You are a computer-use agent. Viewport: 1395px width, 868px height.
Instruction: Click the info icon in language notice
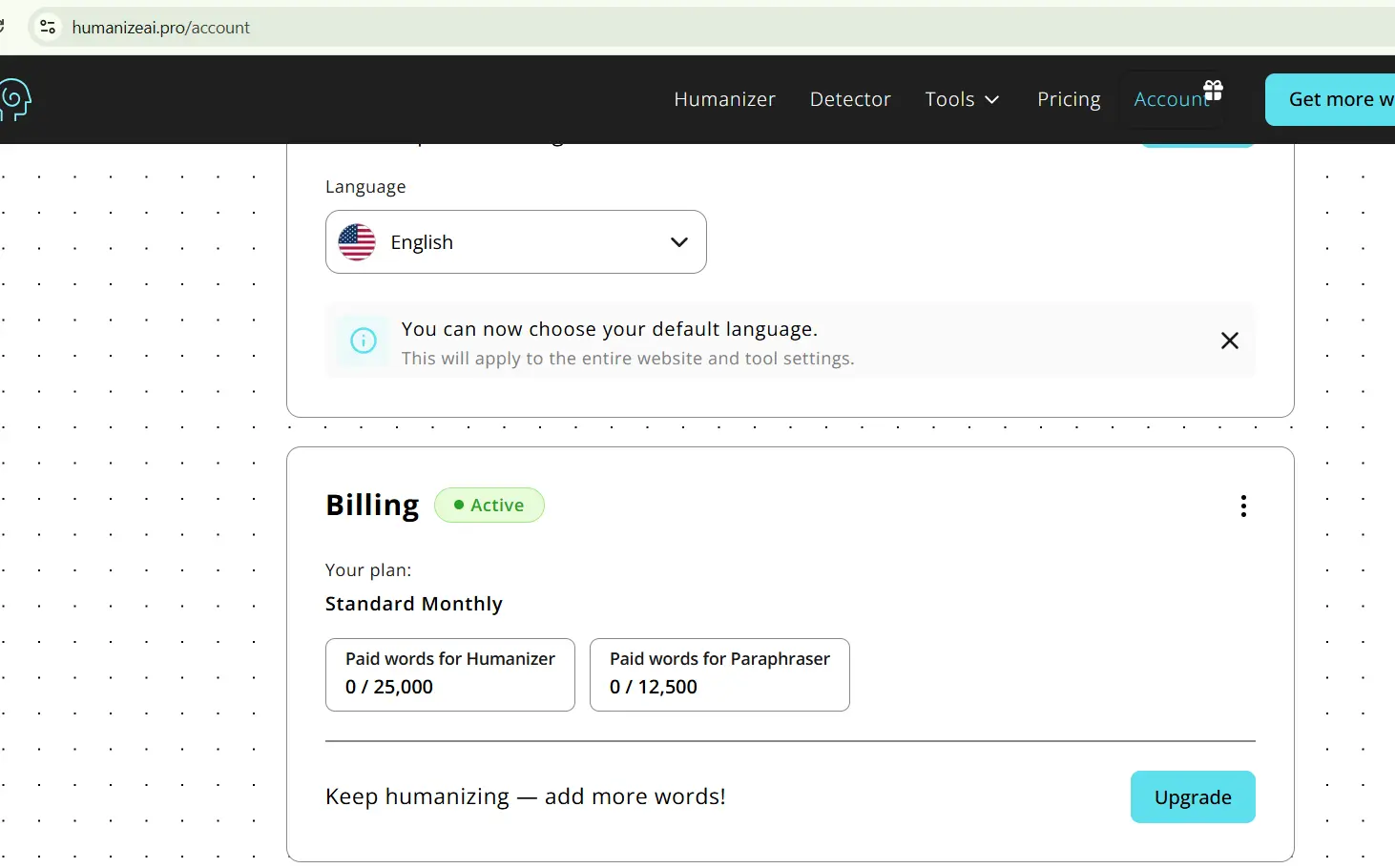pyautogui.click(x=364, y=341)
